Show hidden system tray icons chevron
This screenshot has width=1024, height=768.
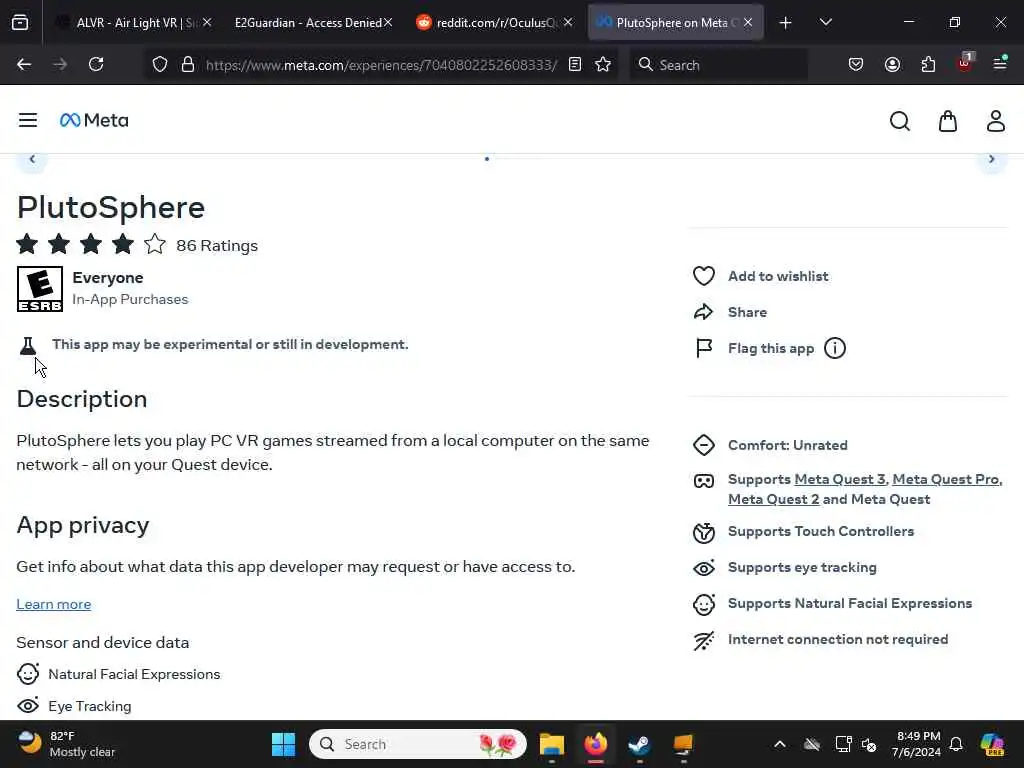point(780,744)
